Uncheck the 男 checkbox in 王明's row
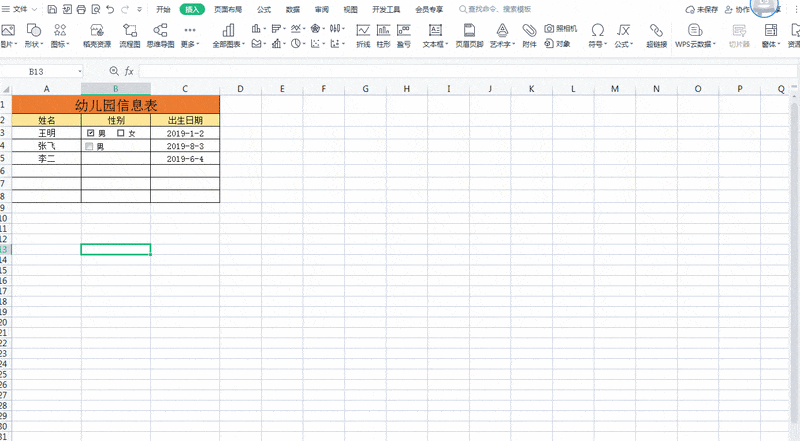800x441 pixels. coord(91,133)
